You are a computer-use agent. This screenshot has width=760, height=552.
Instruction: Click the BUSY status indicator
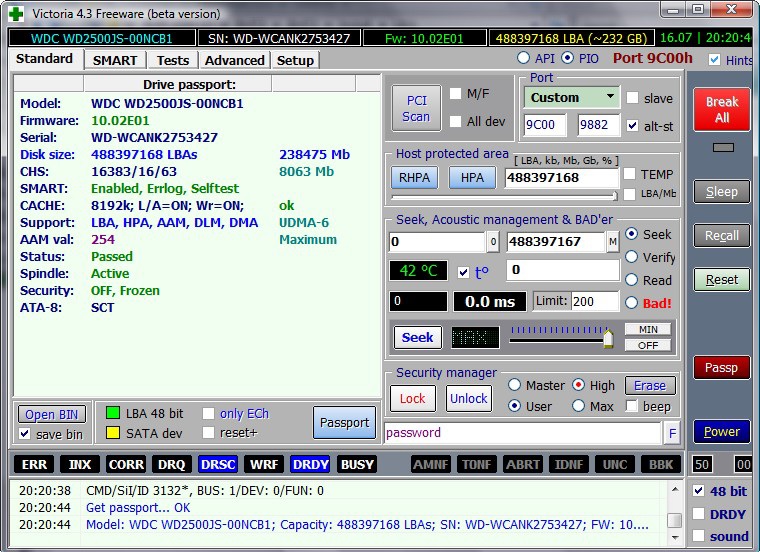[357, 464]
